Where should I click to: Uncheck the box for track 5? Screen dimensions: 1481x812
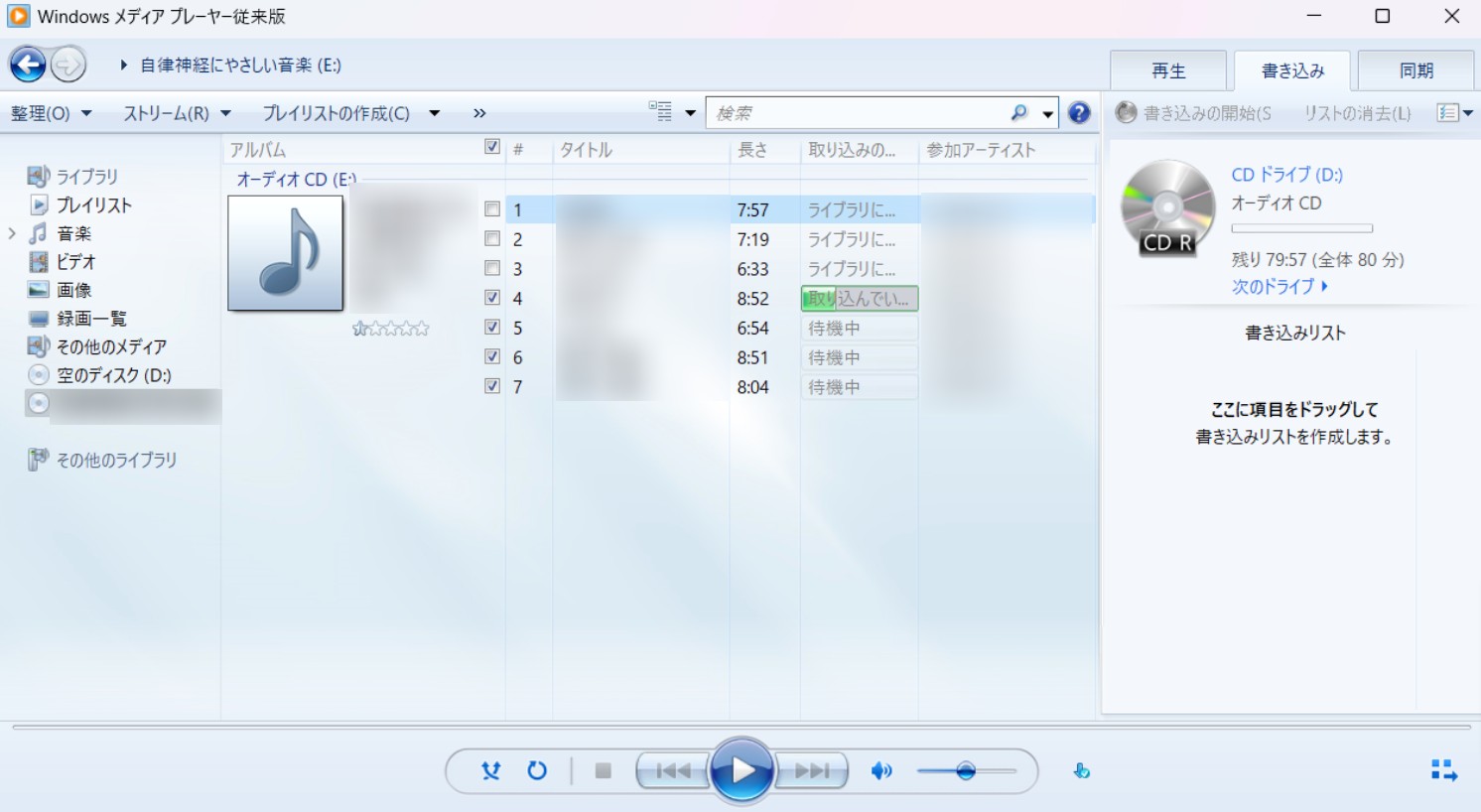pyautogui.click(x=492, y=327)
